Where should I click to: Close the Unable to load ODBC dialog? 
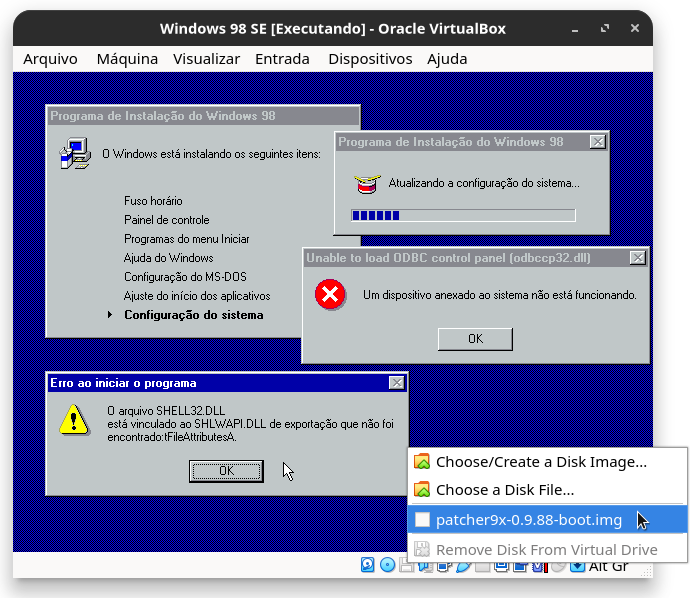(637, 258)
